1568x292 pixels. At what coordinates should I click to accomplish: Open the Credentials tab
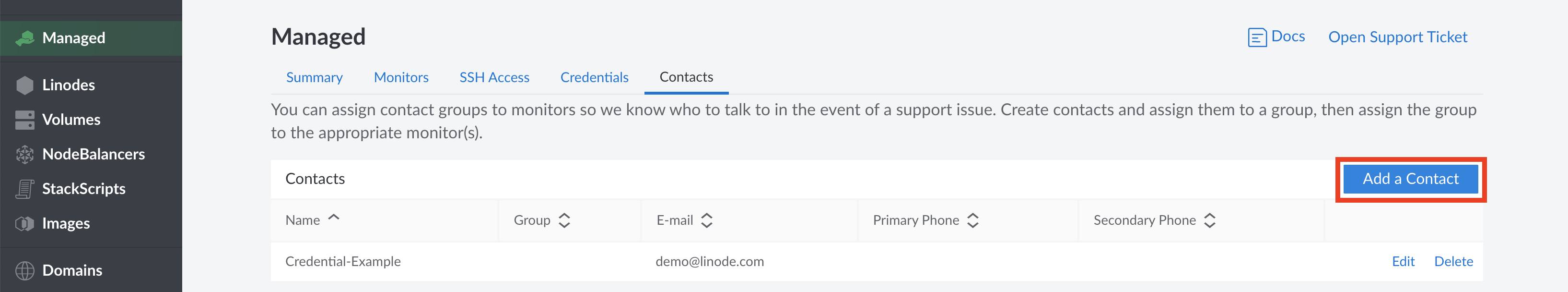tap(594, 77)
